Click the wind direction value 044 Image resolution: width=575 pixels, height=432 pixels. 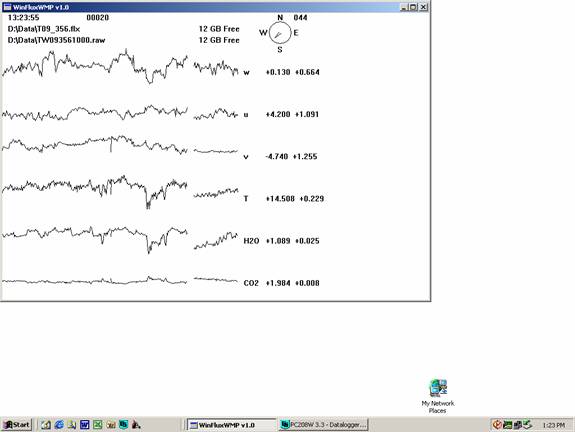[300, 18]
